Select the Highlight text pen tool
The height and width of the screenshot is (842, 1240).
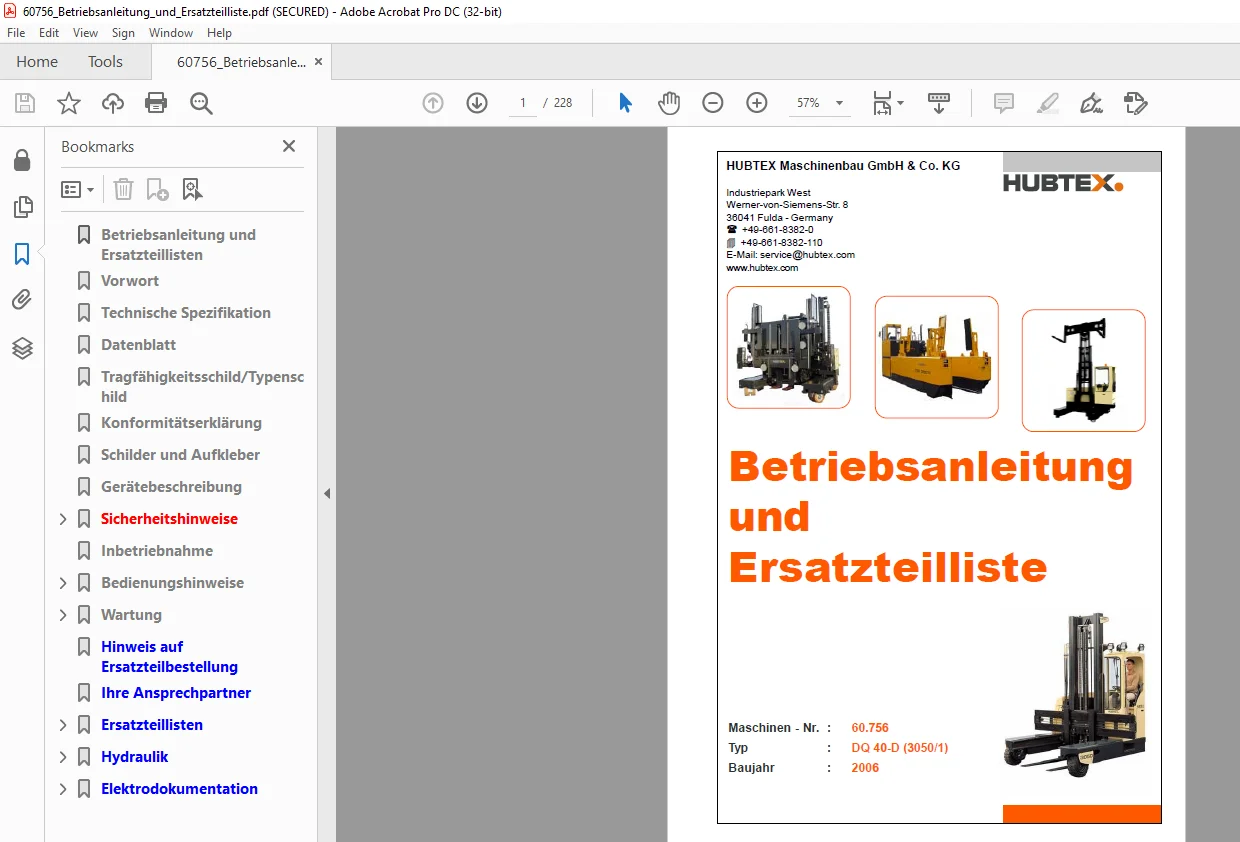point(1047,103)
